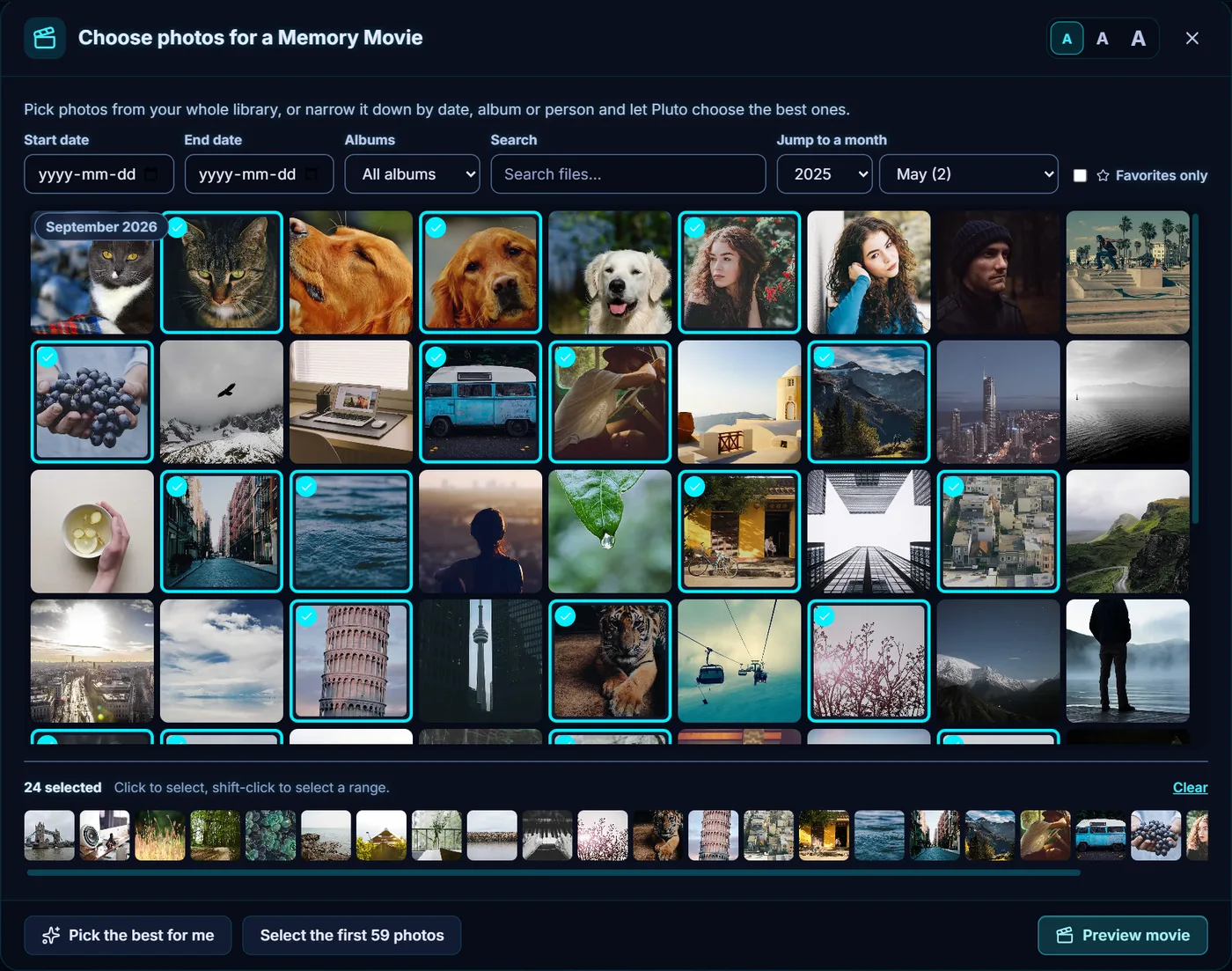Deselect the tabby cat photo

222,272
